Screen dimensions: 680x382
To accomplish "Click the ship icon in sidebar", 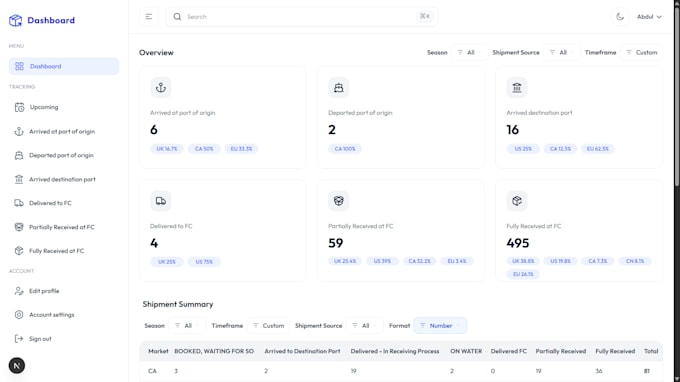I will click(x=19, y=155).
